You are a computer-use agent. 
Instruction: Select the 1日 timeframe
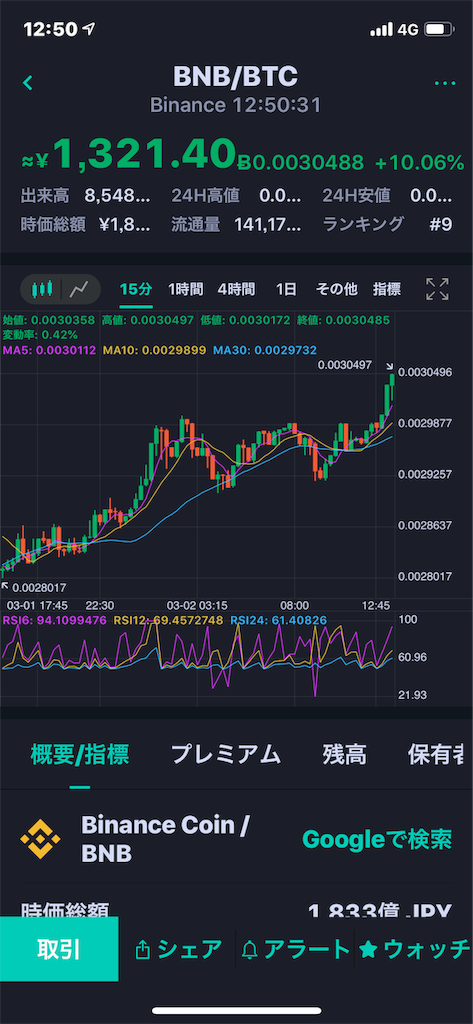tap(286, 289)
